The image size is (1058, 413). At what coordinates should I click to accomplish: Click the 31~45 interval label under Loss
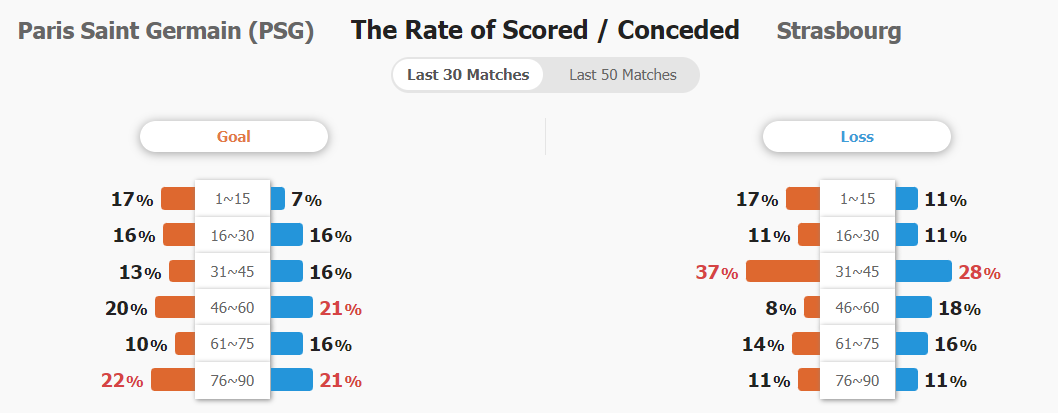pyautogui.click(x=858, y=271)
